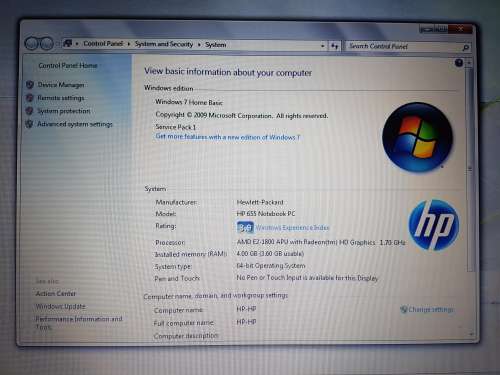
Task: Click the 4.00 GB installed memory value
Action: pyautogui.click(x=270, y=254)
